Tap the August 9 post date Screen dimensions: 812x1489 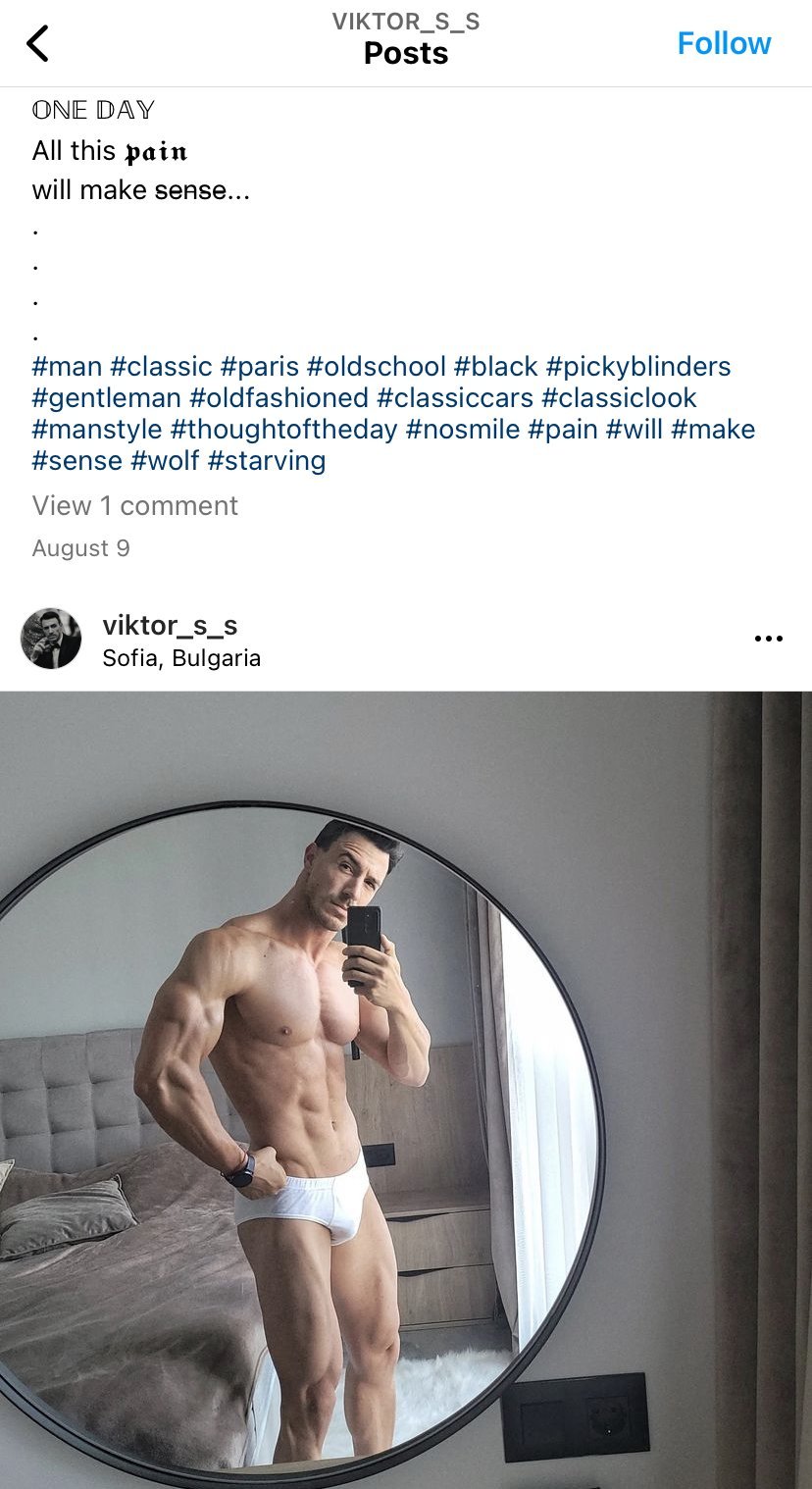pos(81,547)
